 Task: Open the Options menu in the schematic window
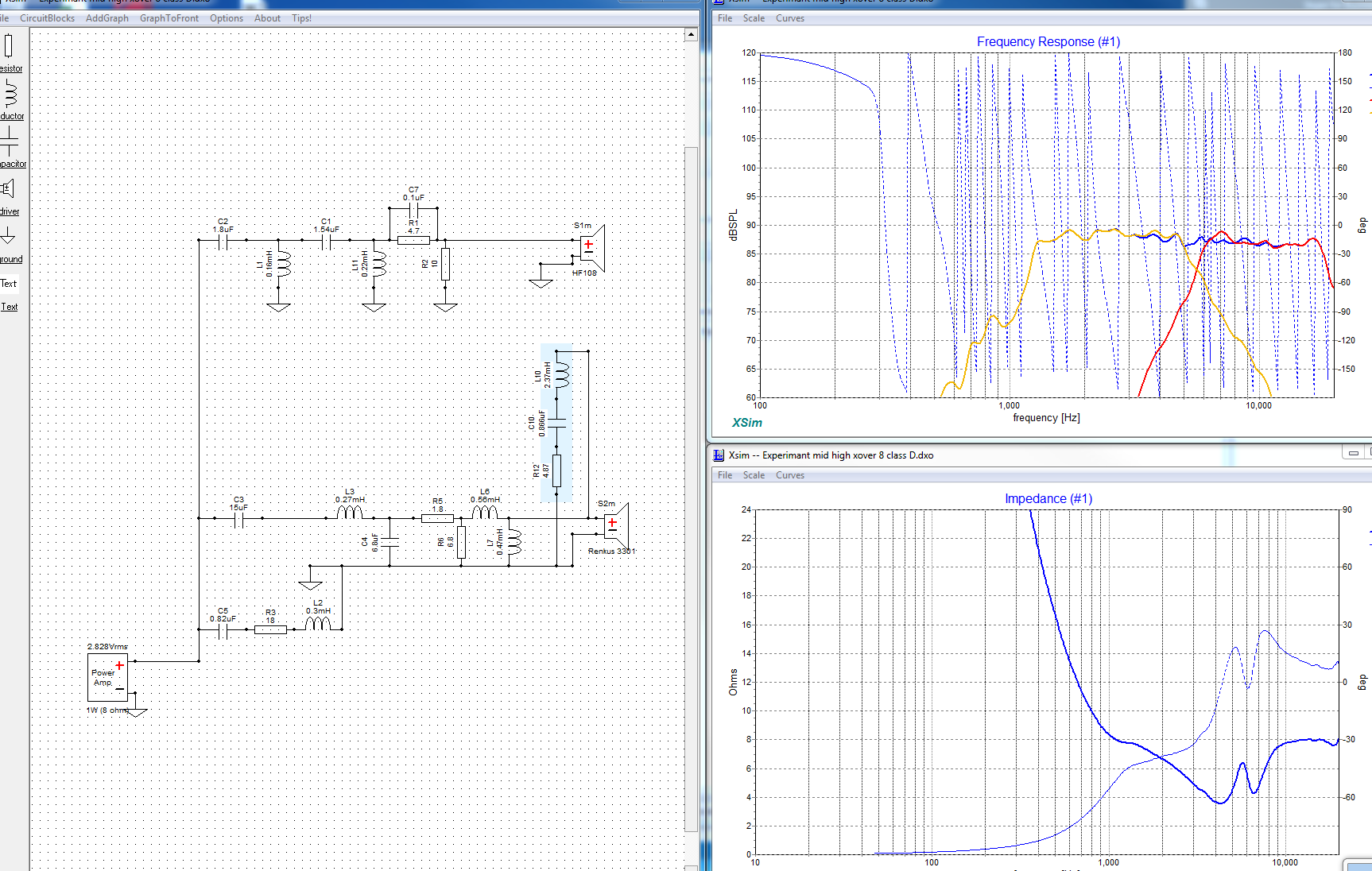(x=227, y=18)
